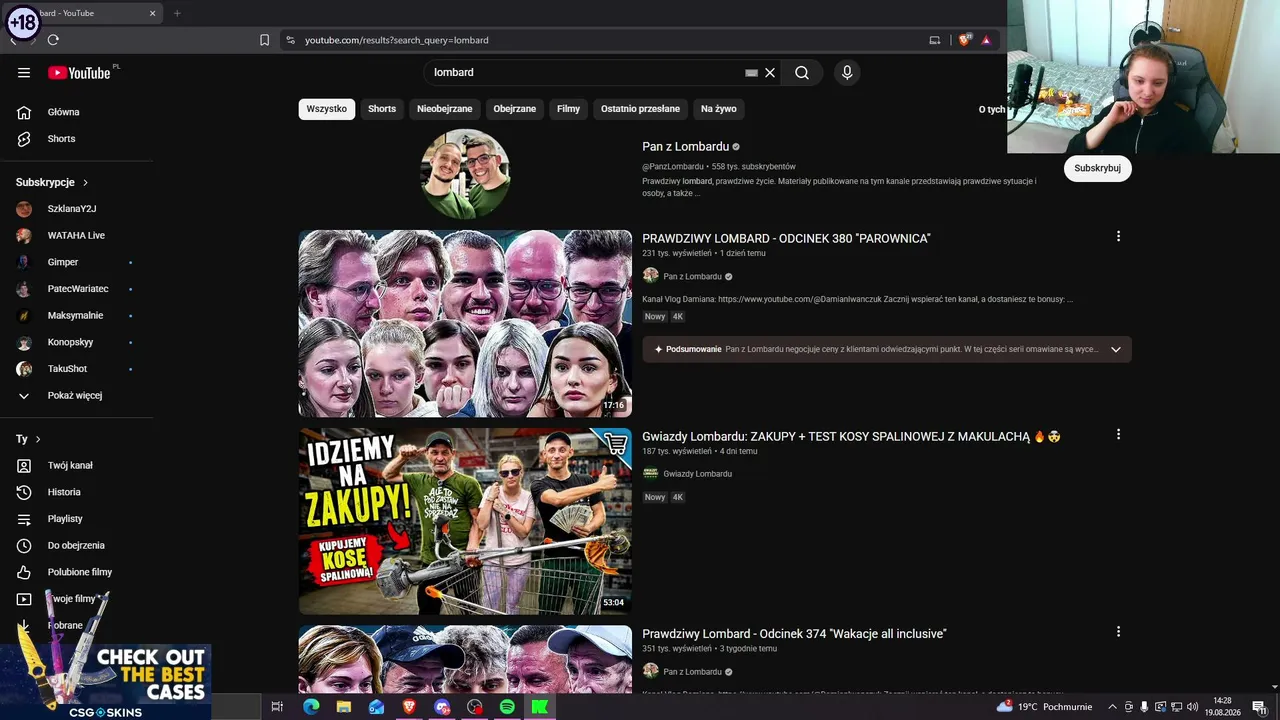This screenshot has height=720, width=1280.
Task: Play the PAROWNICA video thumbnail
Action: coord(465,324)
